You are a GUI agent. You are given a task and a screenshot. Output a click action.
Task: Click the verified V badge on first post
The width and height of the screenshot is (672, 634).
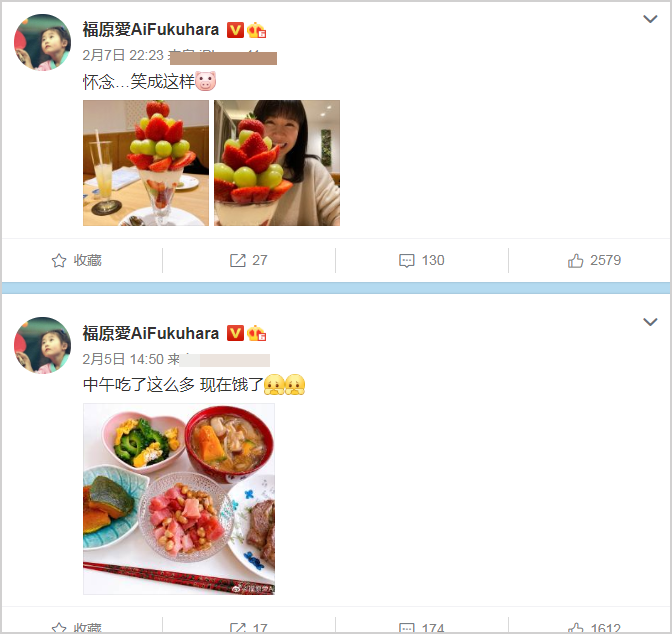(235, 30)
